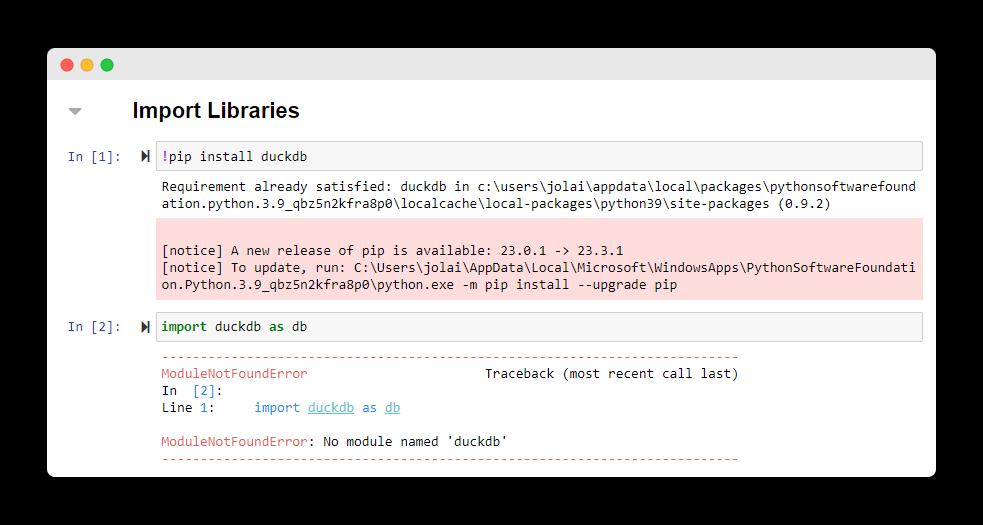The width and height of the screenshot is (983, 525).
Task: Close the window with the red button
Action: (x=66, y=65)
